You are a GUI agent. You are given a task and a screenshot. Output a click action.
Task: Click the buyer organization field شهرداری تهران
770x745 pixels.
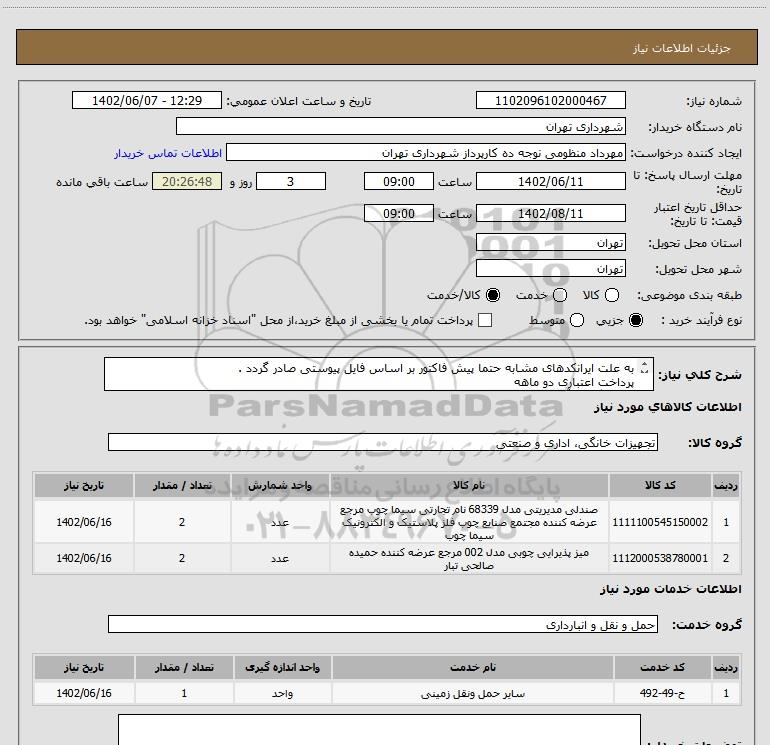(401, 127)
